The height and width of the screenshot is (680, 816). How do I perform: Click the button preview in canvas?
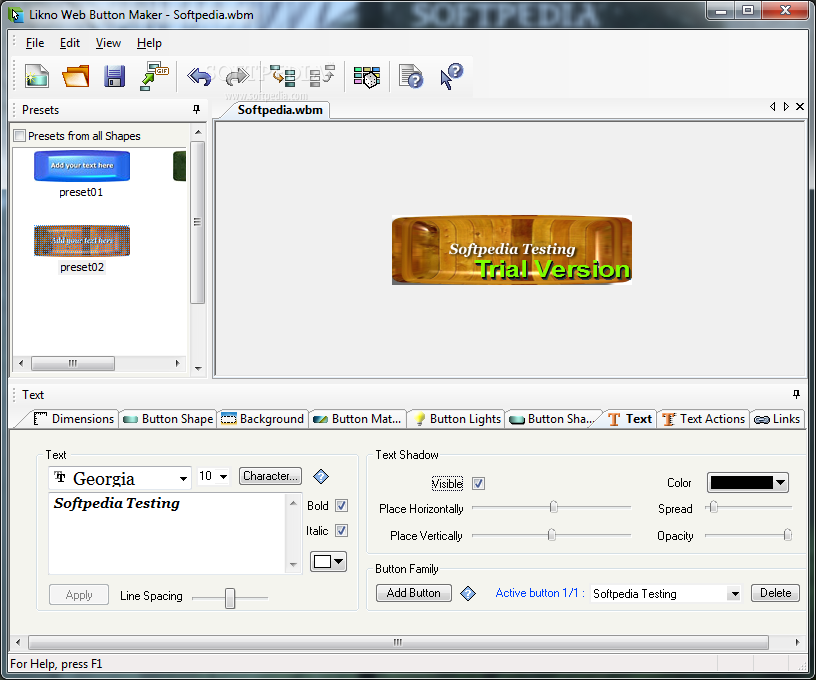click(x=512, y=250)
